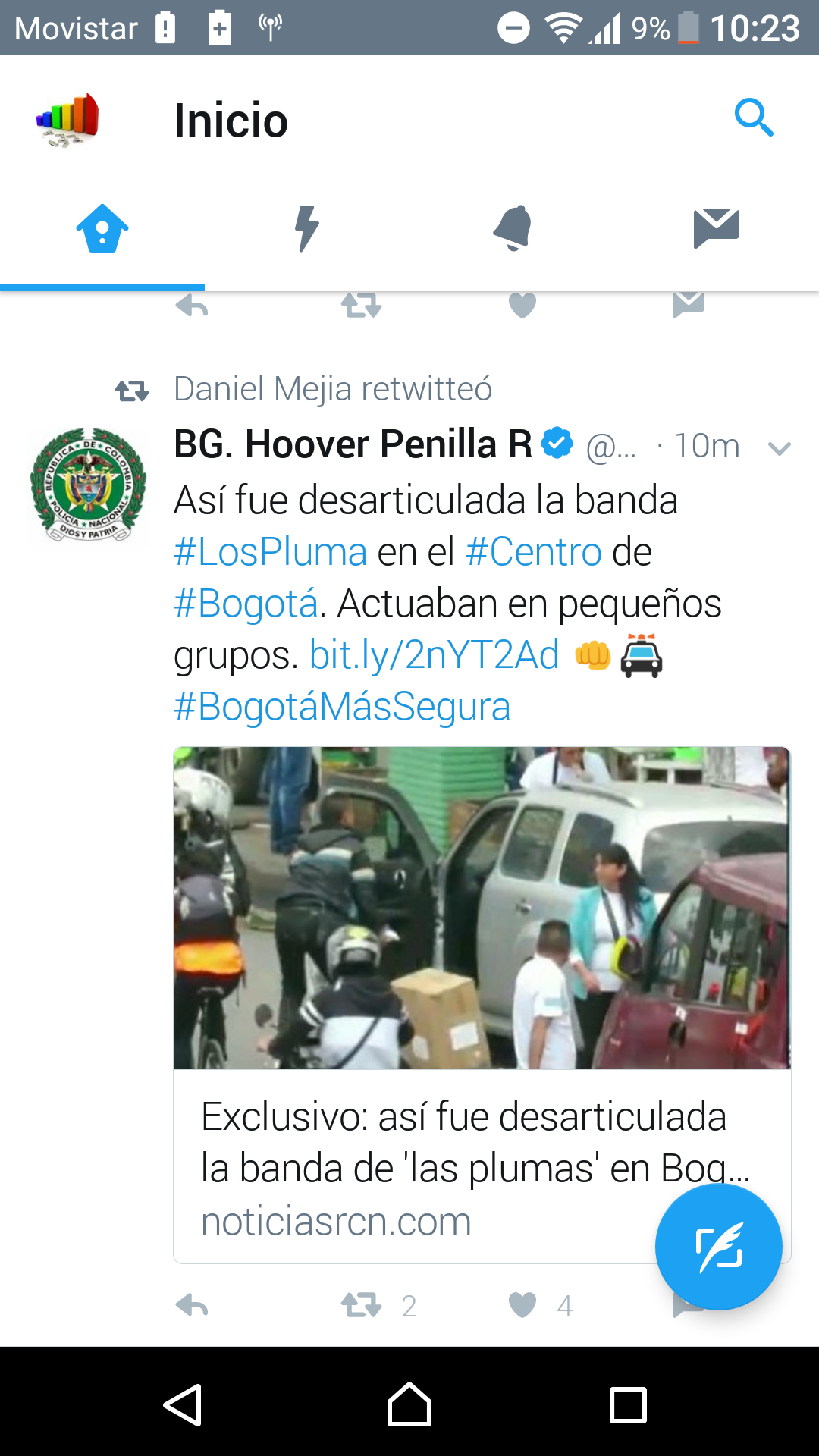The width and height of the screenshot is (819, 1456).
Task: Open the Messages envelope tab
Action: coord(717,228)
